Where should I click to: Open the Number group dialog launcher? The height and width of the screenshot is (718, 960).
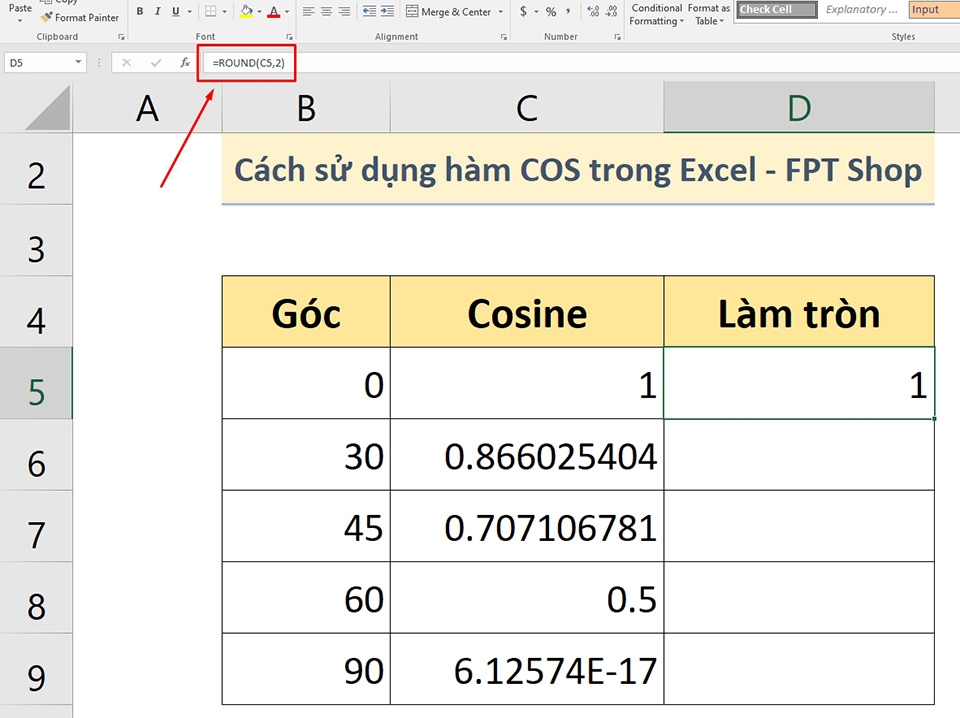pyautogui.click(x=619, y=36)
